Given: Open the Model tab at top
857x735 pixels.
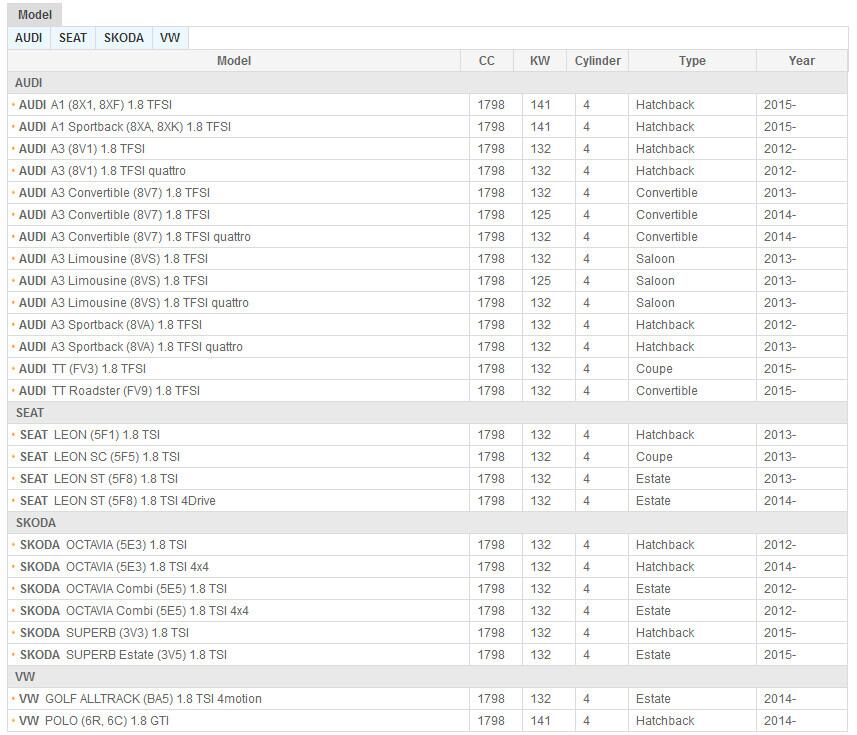Looking at the screenshot, I should 34,15.
